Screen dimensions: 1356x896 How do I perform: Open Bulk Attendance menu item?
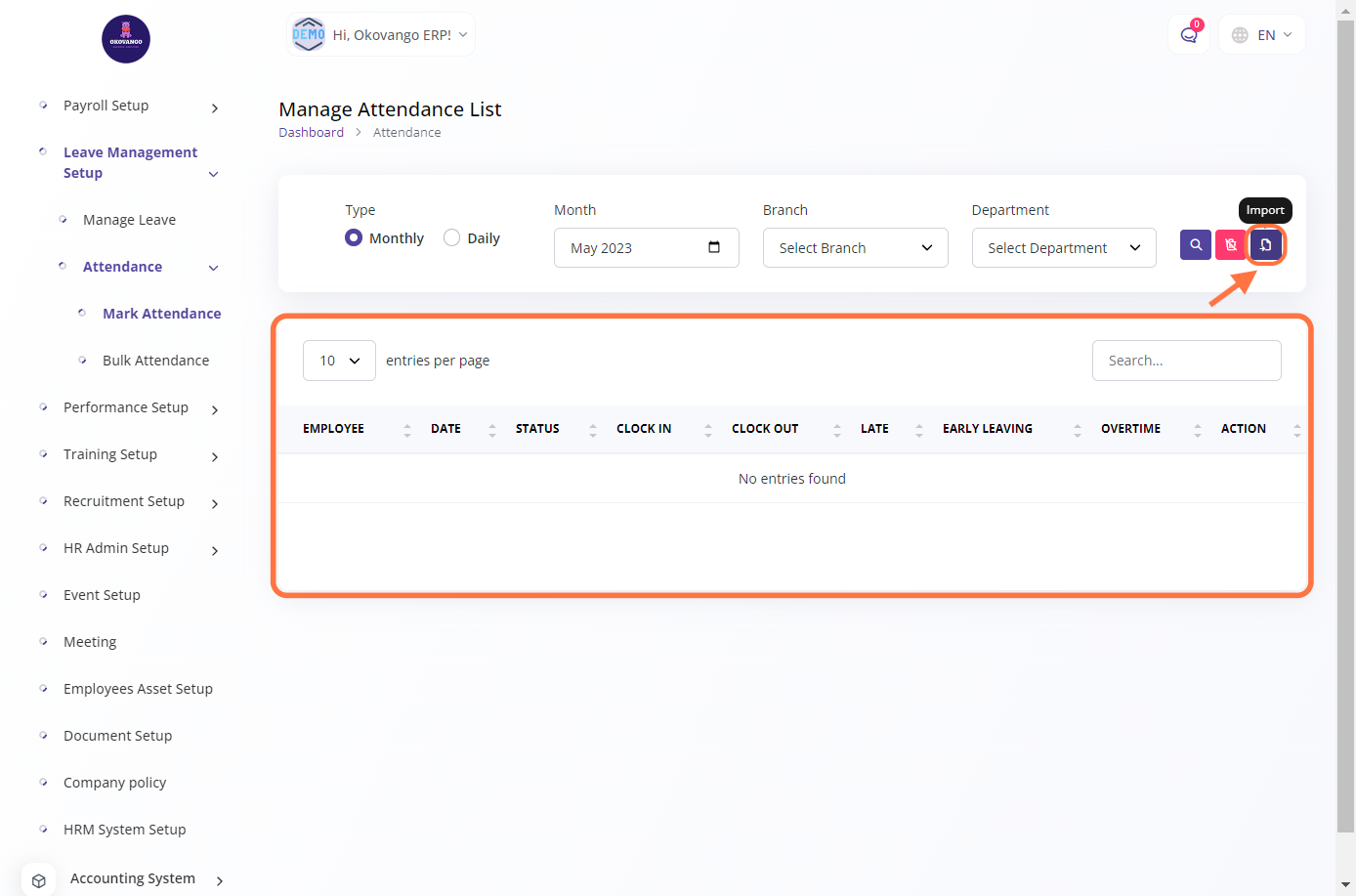click(155, 361)
